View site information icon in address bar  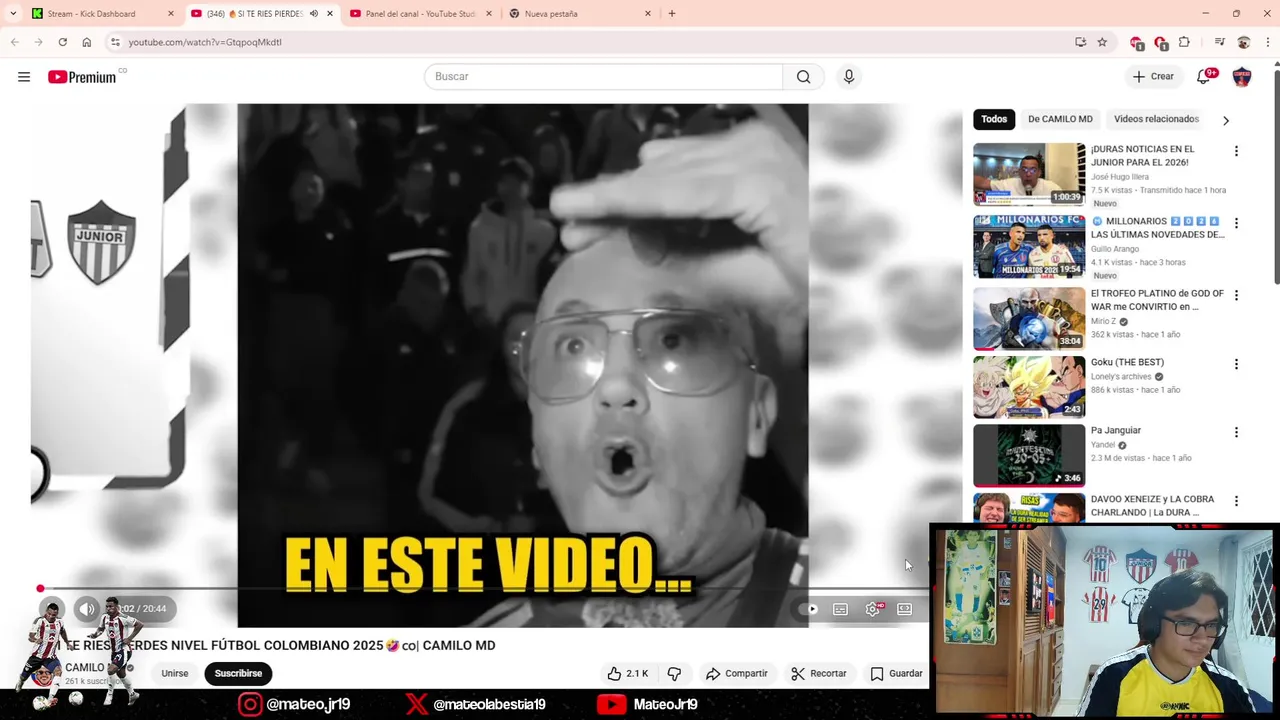[x=115, y=42]
